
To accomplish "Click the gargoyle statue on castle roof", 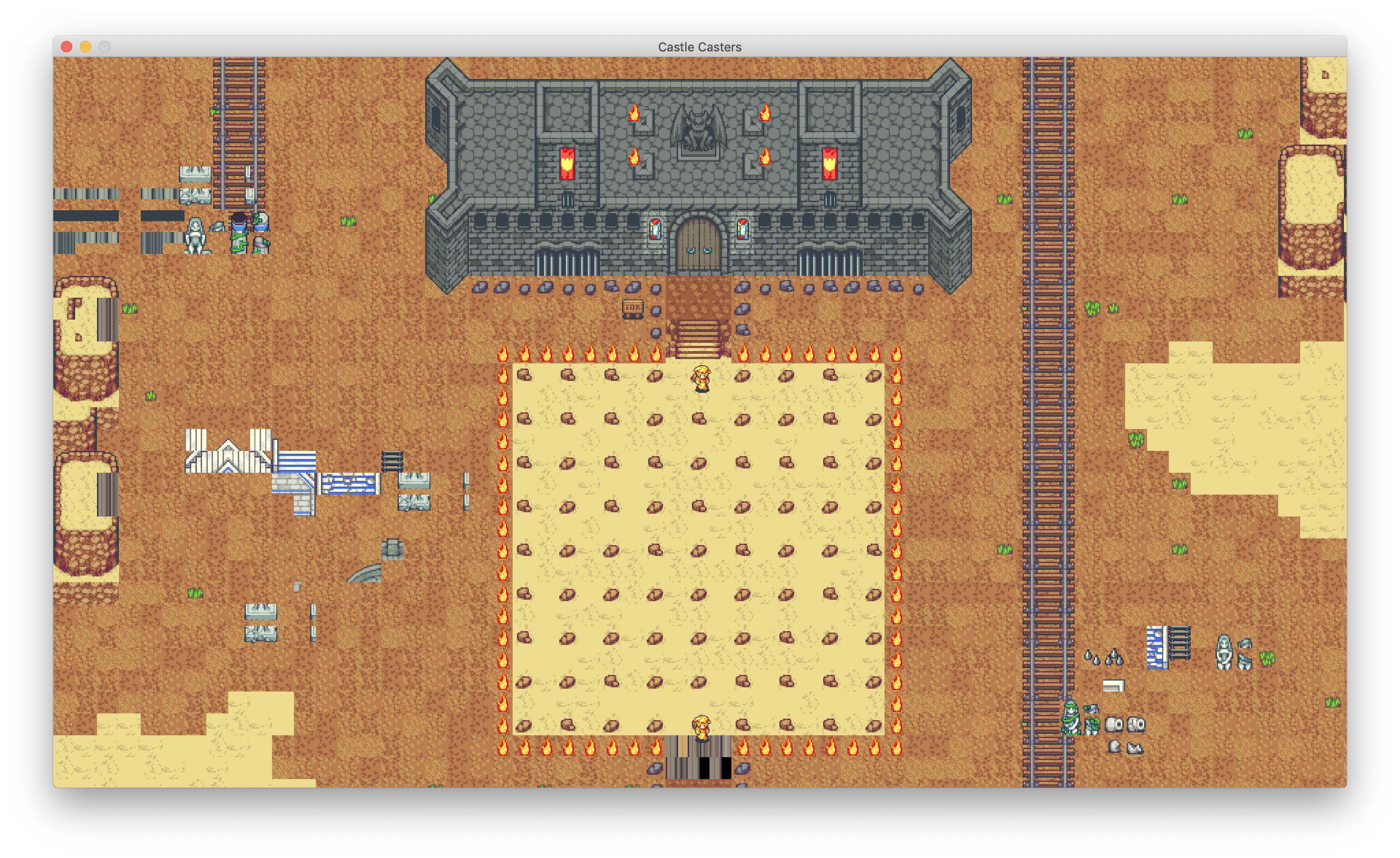I will (x=698, y=128).
